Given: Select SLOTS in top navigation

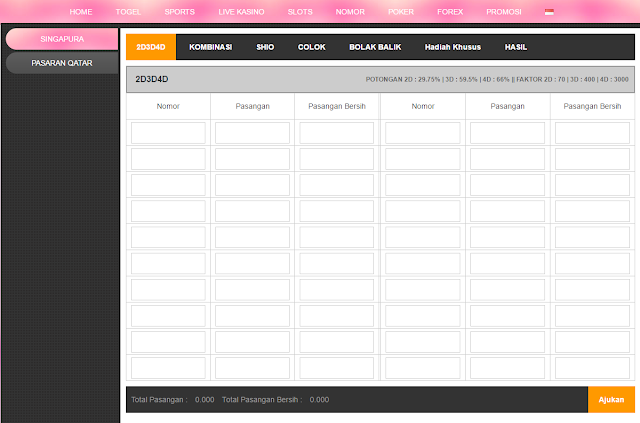Looking at the screenshot, I should (300, 12).
